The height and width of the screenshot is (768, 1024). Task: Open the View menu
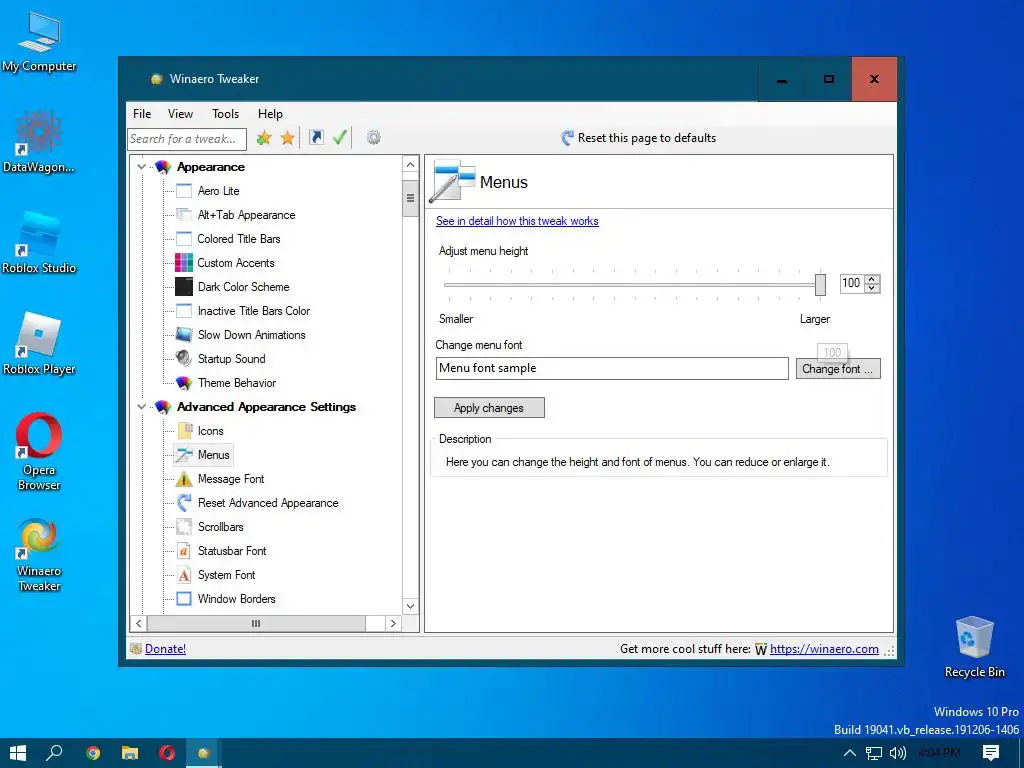(x=180, y=114)
